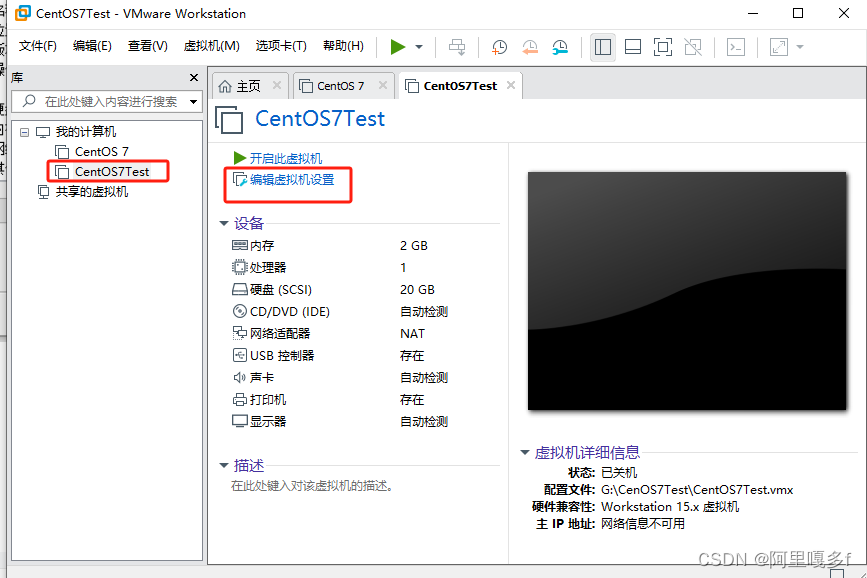Open the console view icon on far right
The image size is (867, 578).
(734, 47)
